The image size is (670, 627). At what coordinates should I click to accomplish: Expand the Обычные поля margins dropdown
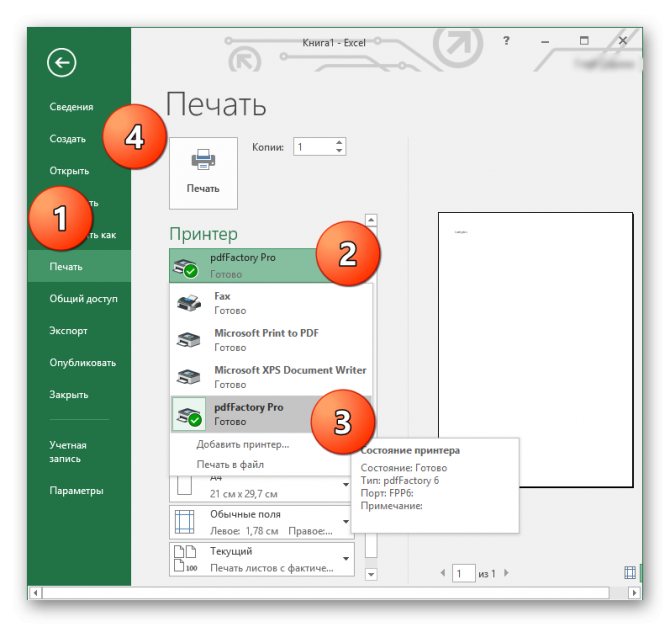[345, 522]
